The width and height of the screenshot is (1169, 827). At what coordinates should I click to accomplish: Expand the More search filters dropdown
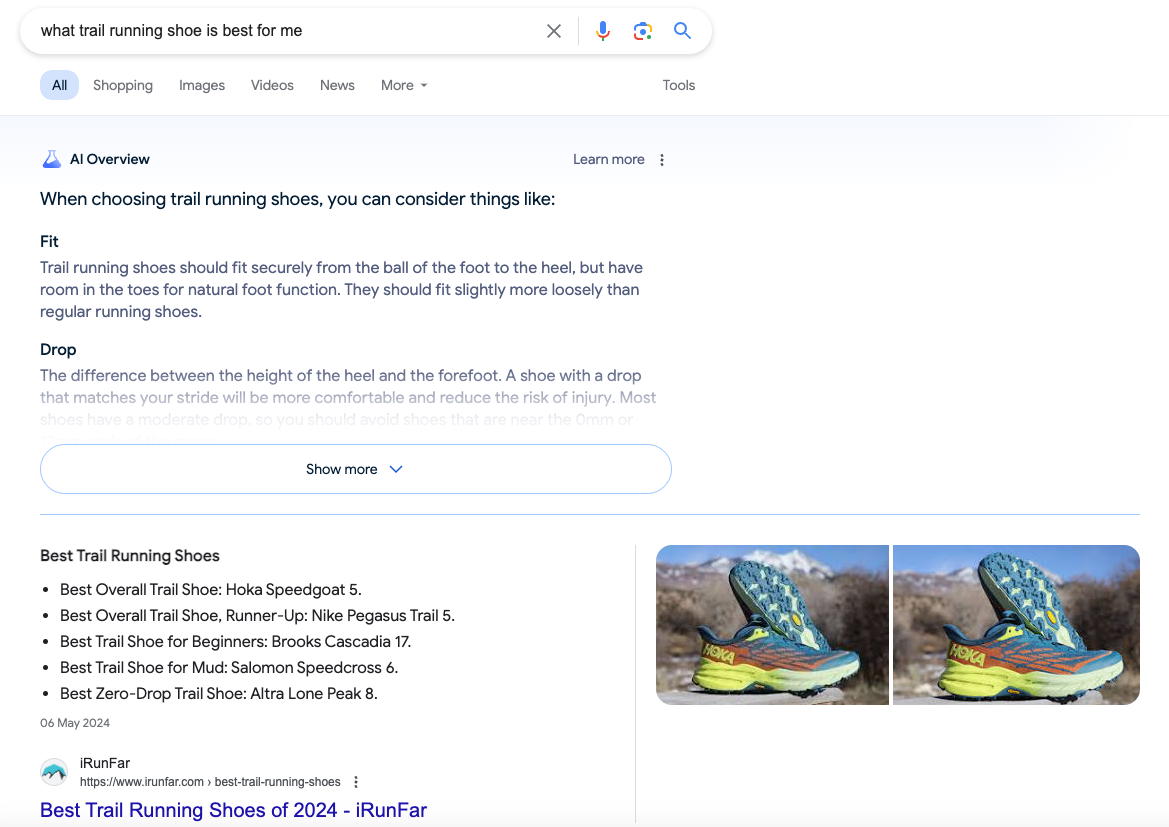(404, 85)
